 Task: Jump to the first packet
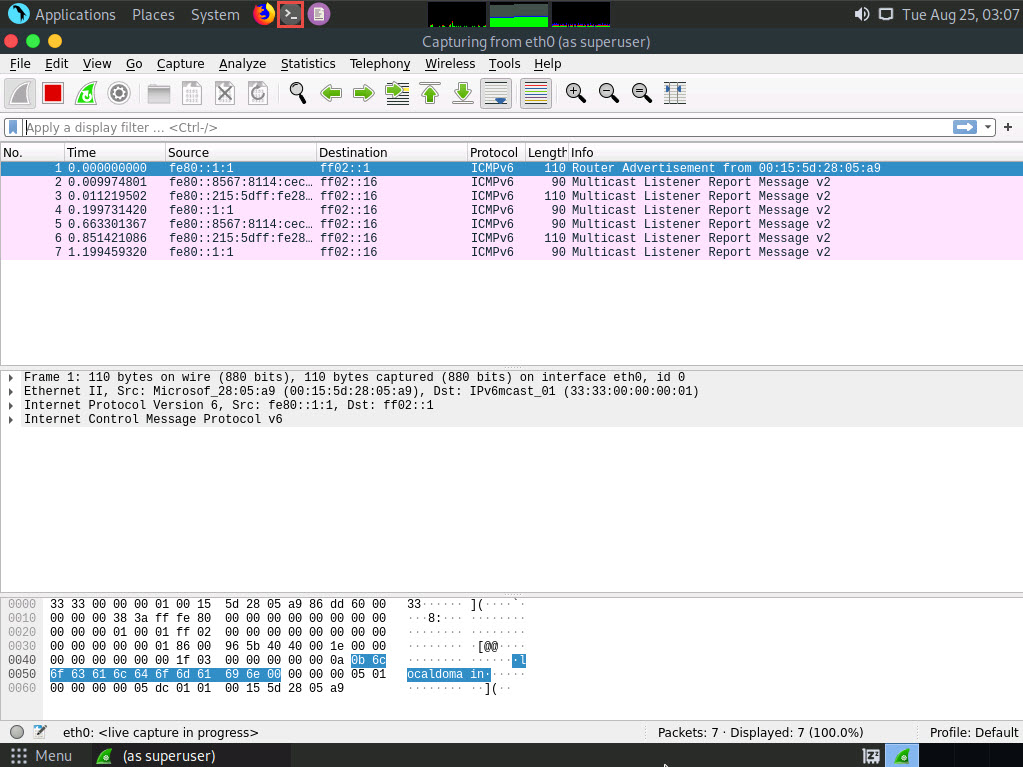point(430,93)
